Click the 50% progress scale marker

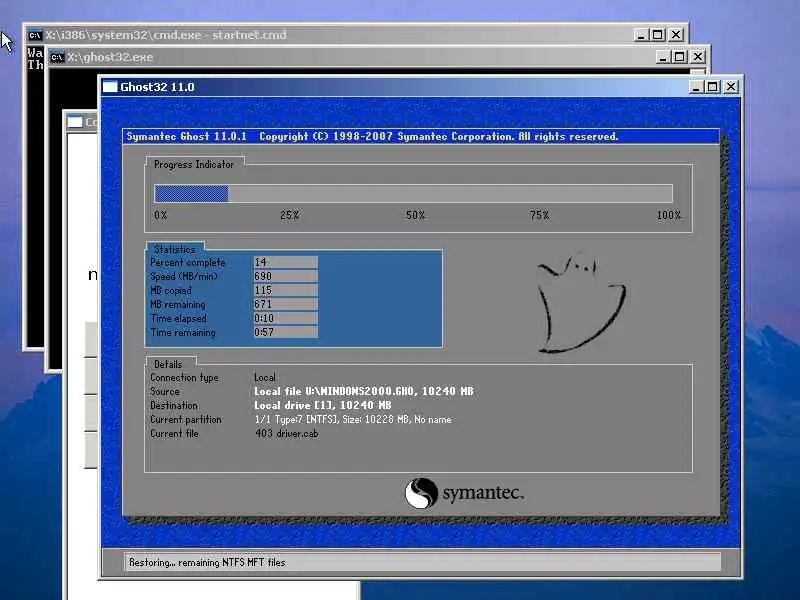415,215
